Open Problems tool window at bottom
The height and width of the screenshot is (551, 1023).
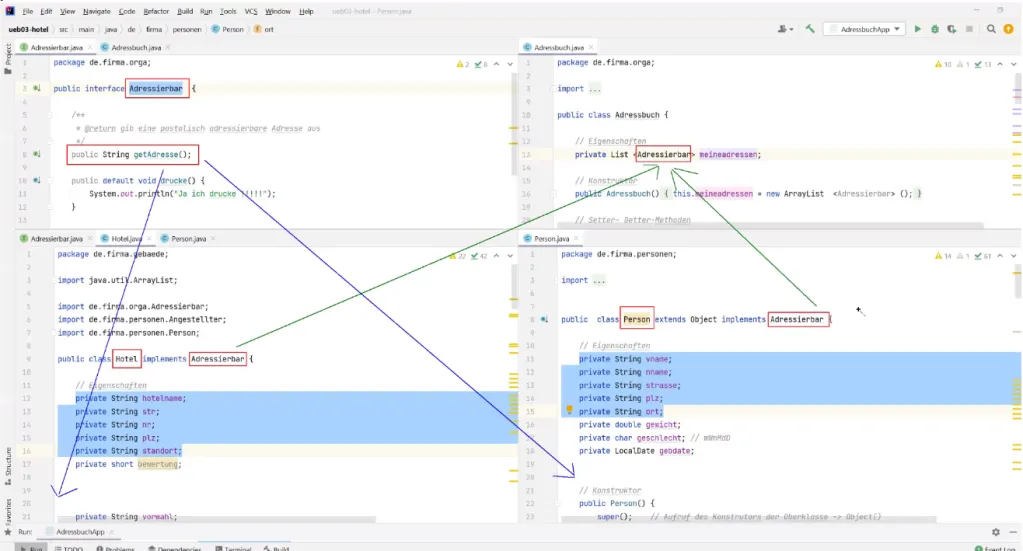point(115,548)
